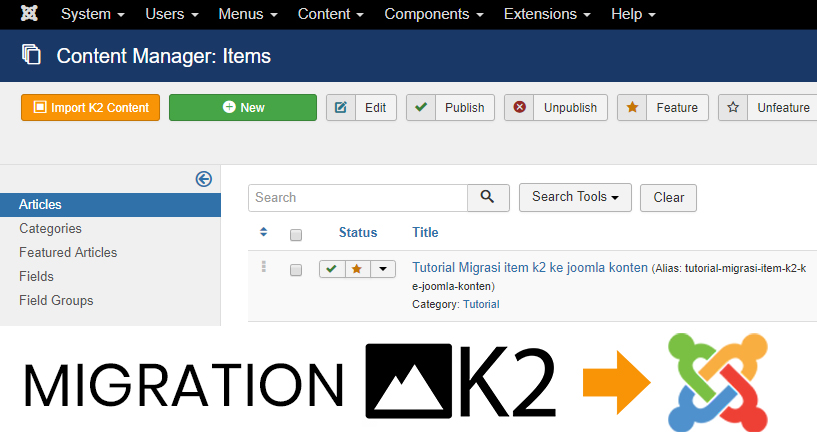The width and height of the screenshot is (817, 437).
Task: Create a new article with New button
Action: [243, 107]
